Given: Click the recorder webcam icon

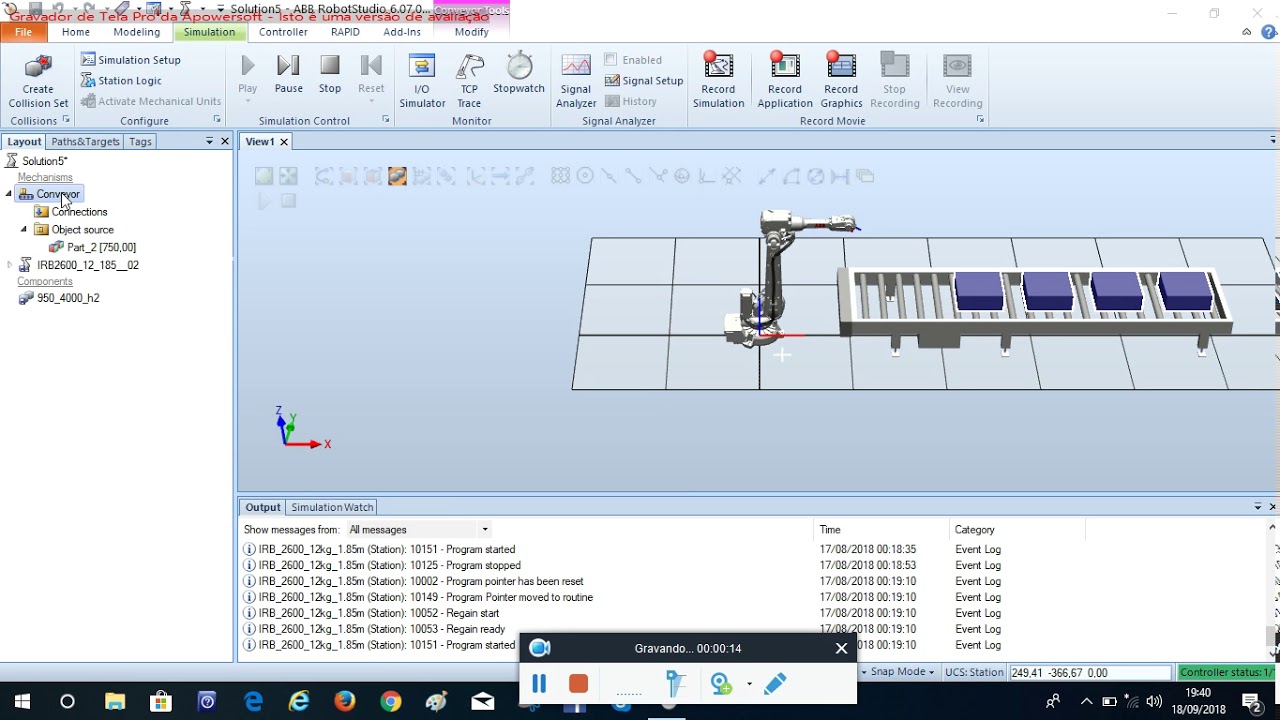Looking at the screenshot, I should pyautogui.click(x=721, y=684).
